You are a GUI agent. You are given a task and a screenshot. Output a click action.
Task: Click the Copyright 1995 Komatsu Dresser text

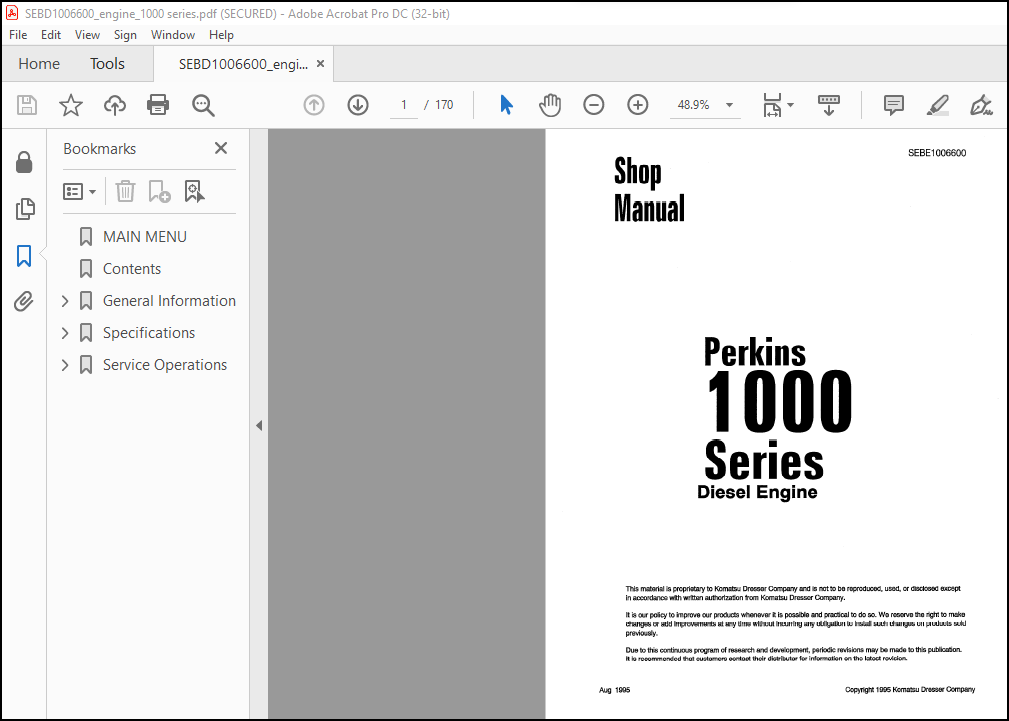(910, 689)
